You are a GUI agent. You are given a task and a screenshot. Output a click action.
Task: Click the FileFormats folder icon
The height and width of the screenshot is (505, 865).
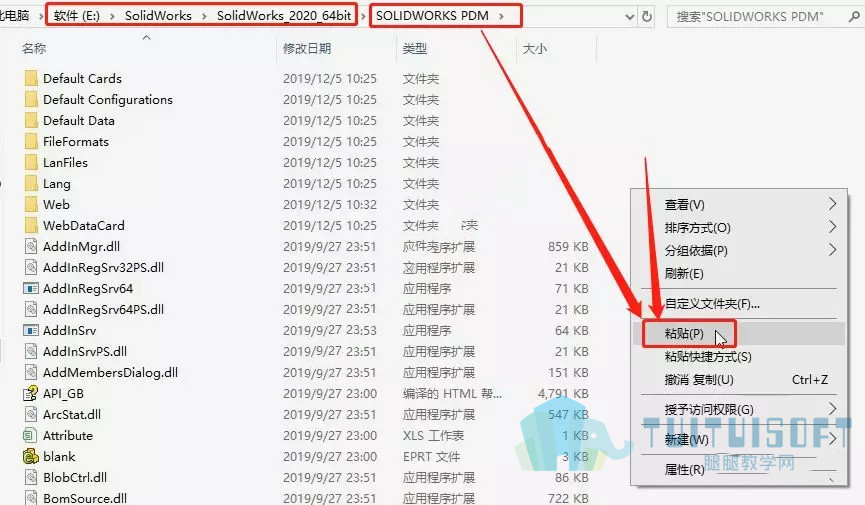[31, 141]
